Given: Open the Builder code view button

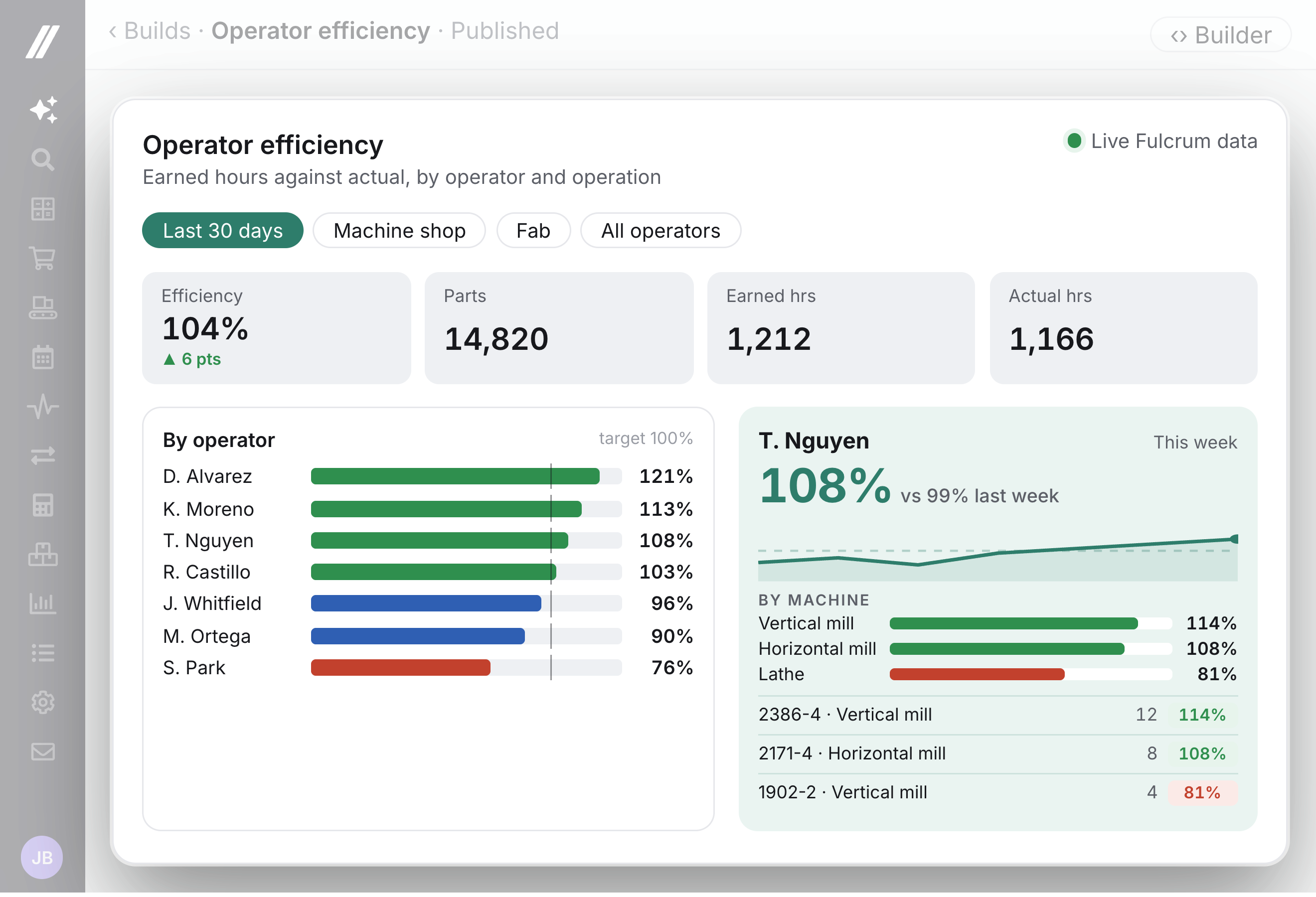Looking at the screenshot, I should pos(1221,35).
